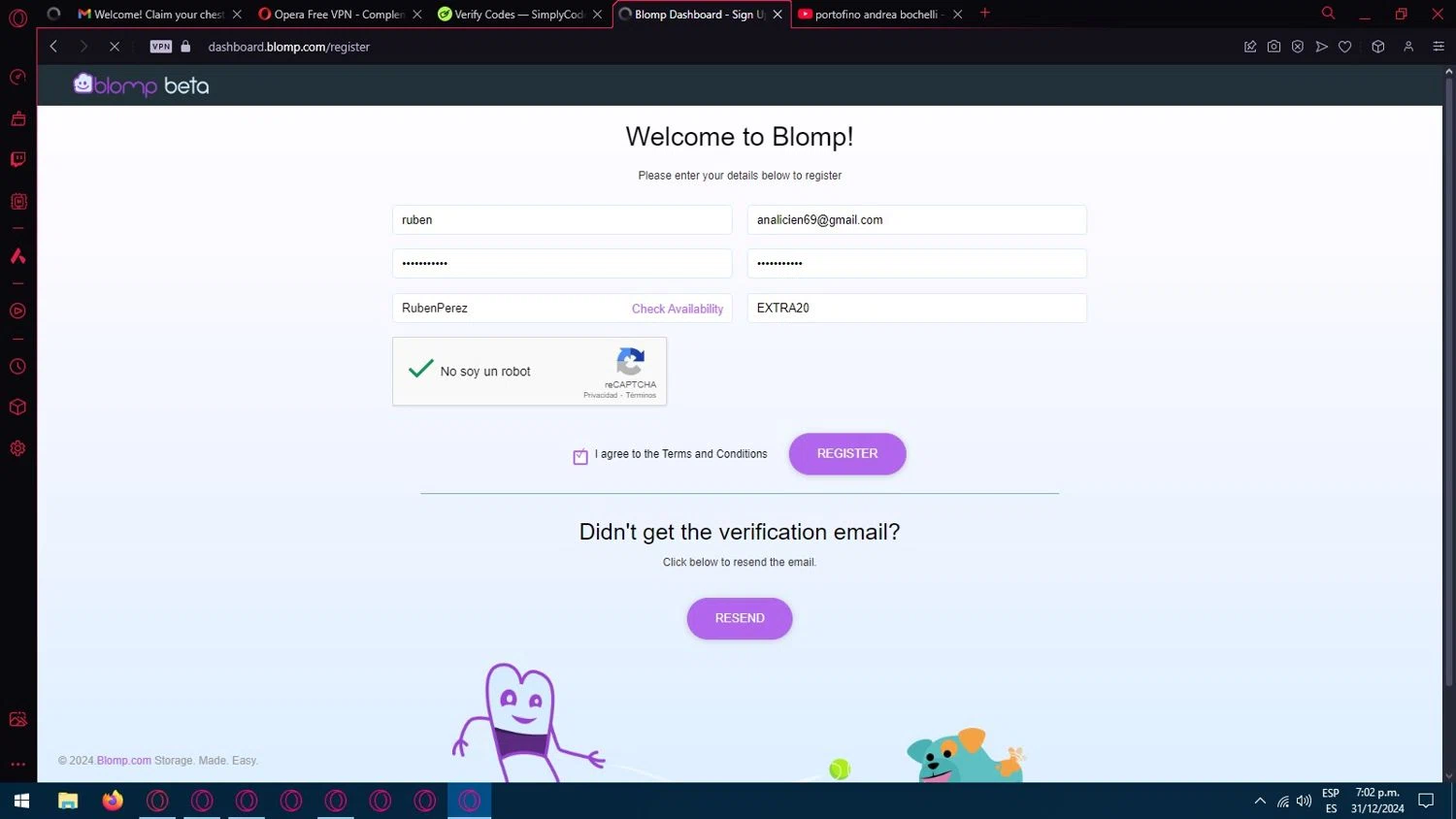The width and height of the screenshot is (1456, 819).
Task: Close the Opera Free VPN tab
Action: (x=417, y=15)
